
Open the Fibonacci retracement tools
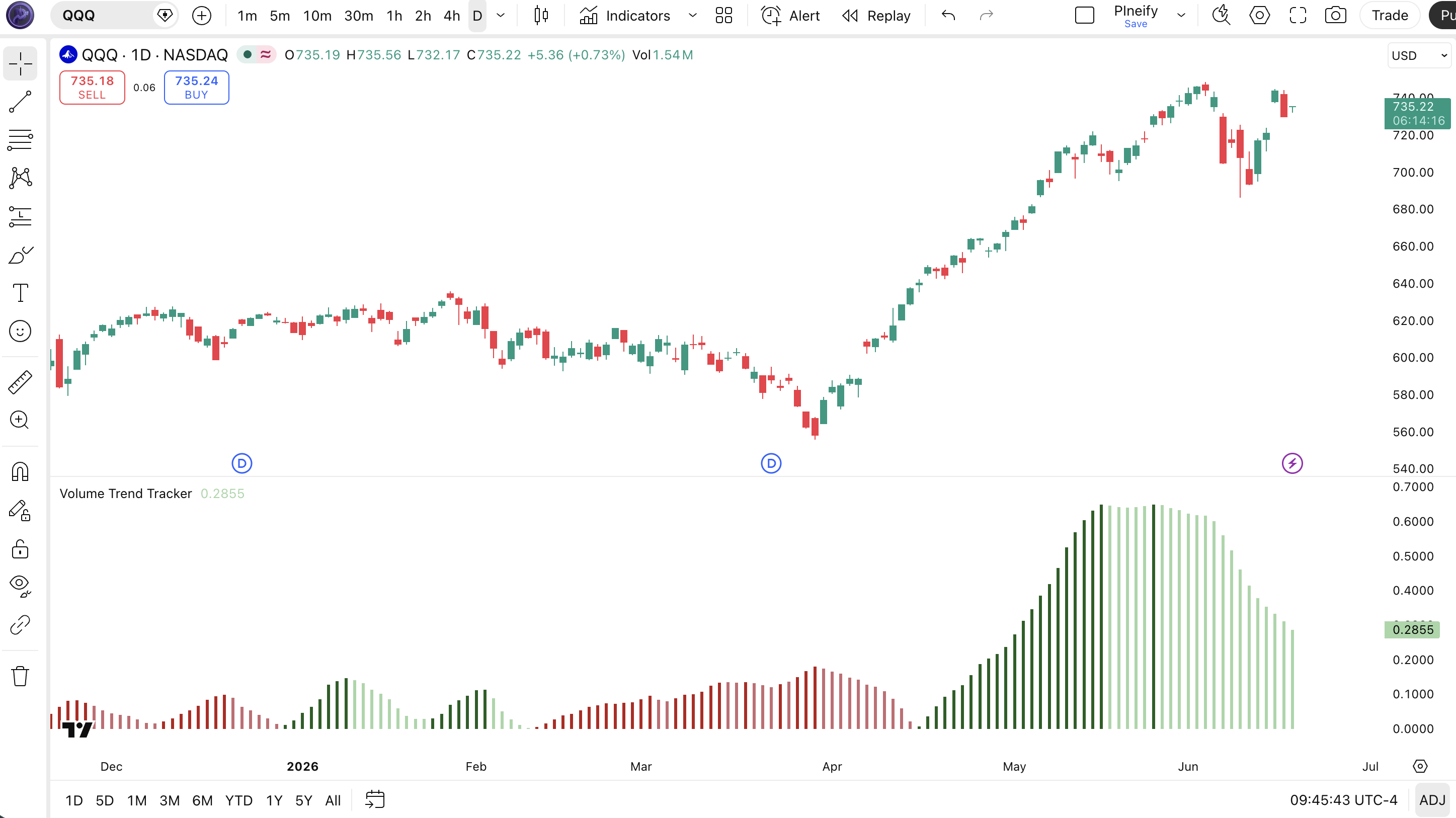pyautogui.click(x=20, y=140)
